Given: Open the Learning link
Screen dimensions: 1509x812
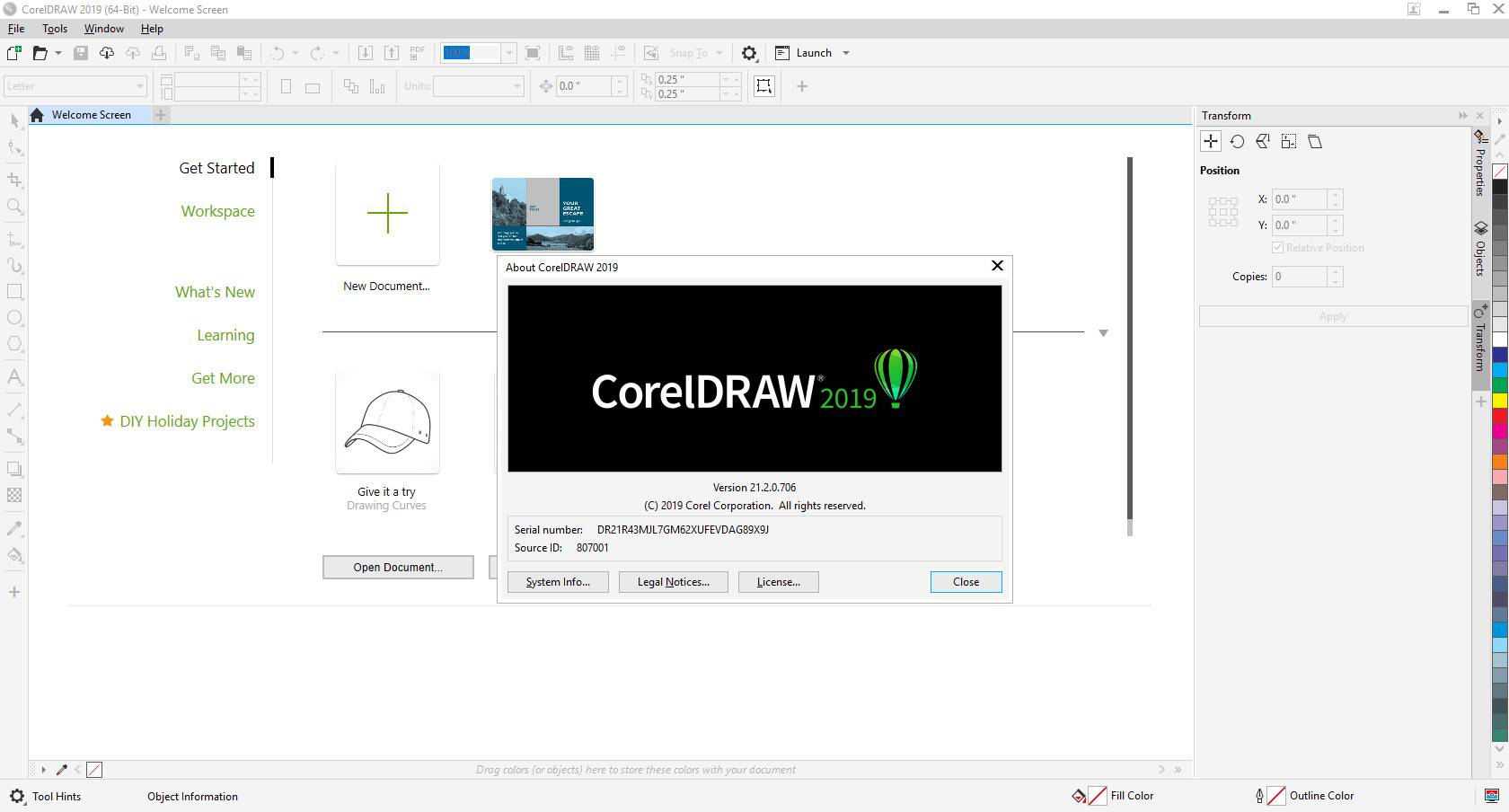Looking at the screenshot, I should (x=225, y=335).
